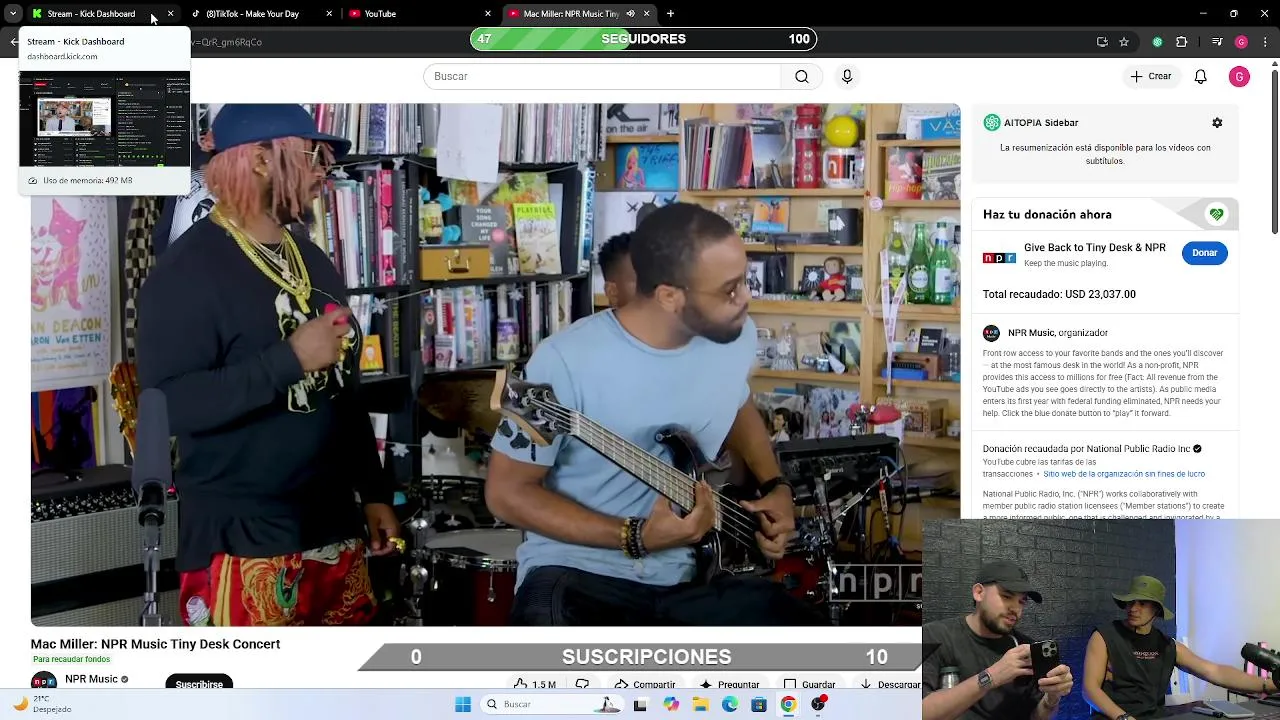Open the NPR Music channel name link
The width and height of the screenshot is (1280, 720).
point(91,679)
